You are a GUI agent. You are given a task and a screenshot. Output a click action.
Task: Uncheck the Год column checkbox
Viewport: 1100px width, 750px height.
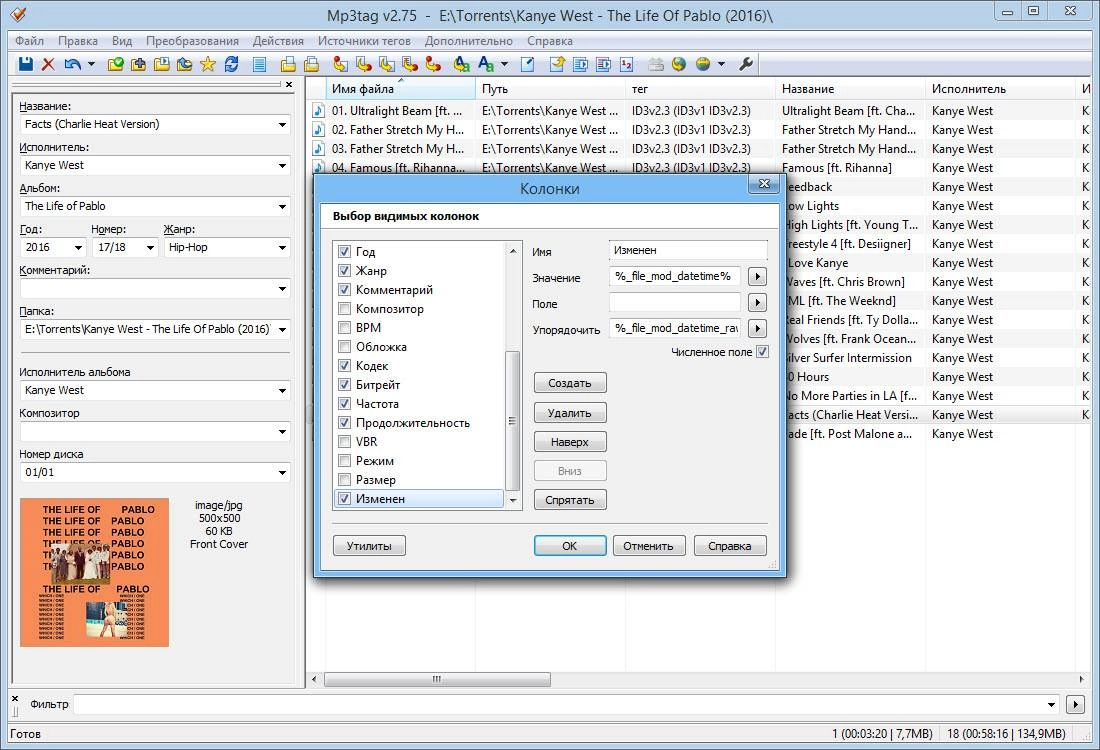pyautogui.click(x=344, y=251)
